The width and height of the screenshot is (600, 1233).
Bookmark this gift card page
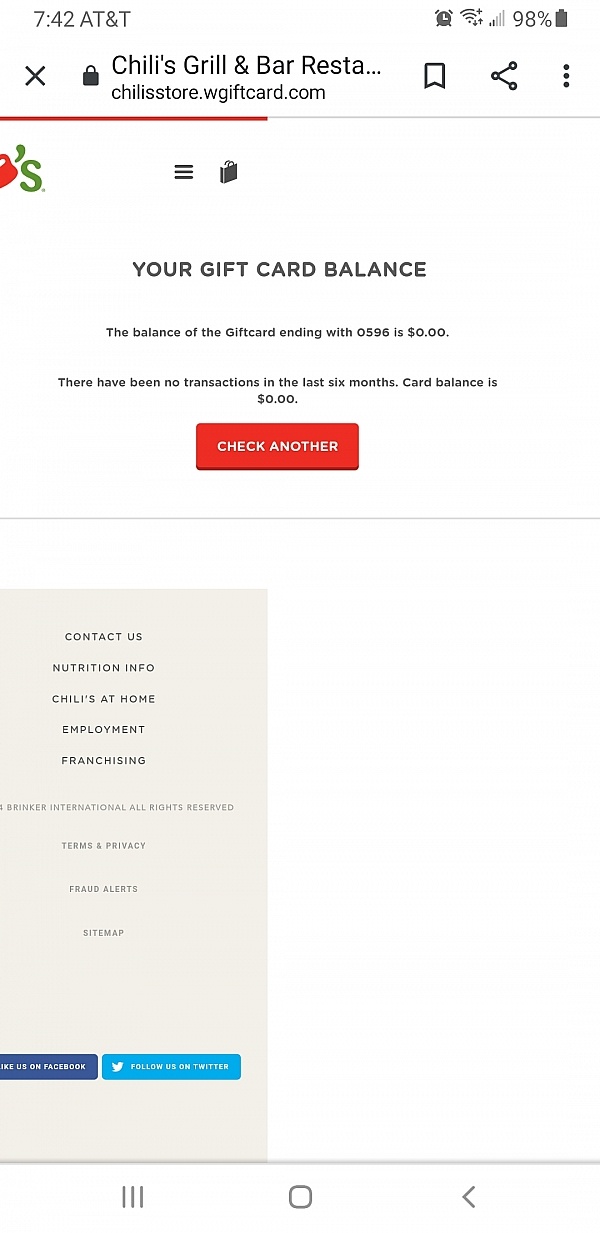pos(434,76)
